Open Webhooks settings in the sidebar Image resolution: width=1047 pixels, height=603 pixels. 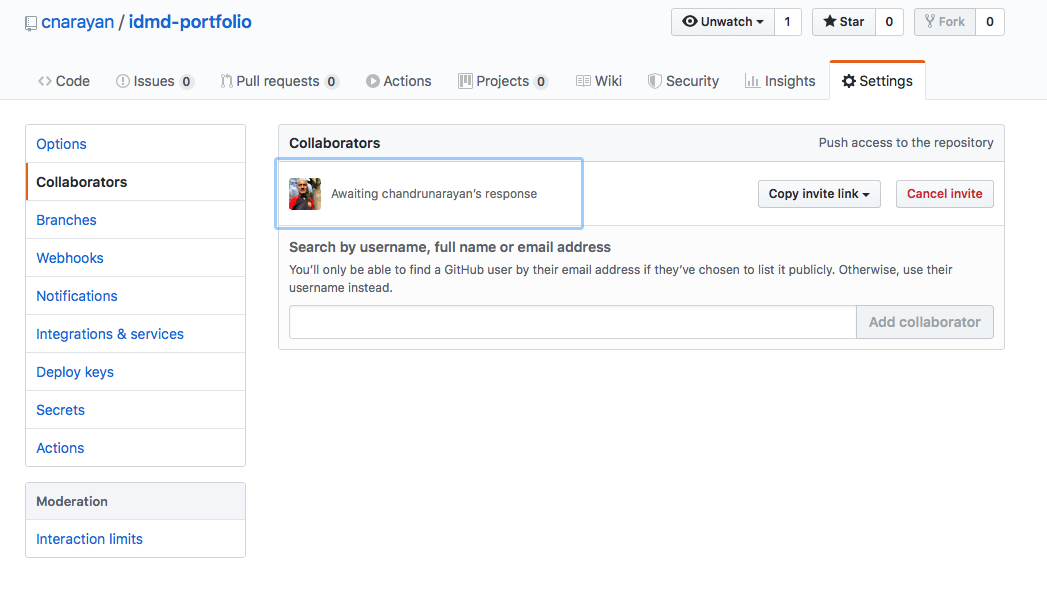pyautogui.click(x=136, y=258)
